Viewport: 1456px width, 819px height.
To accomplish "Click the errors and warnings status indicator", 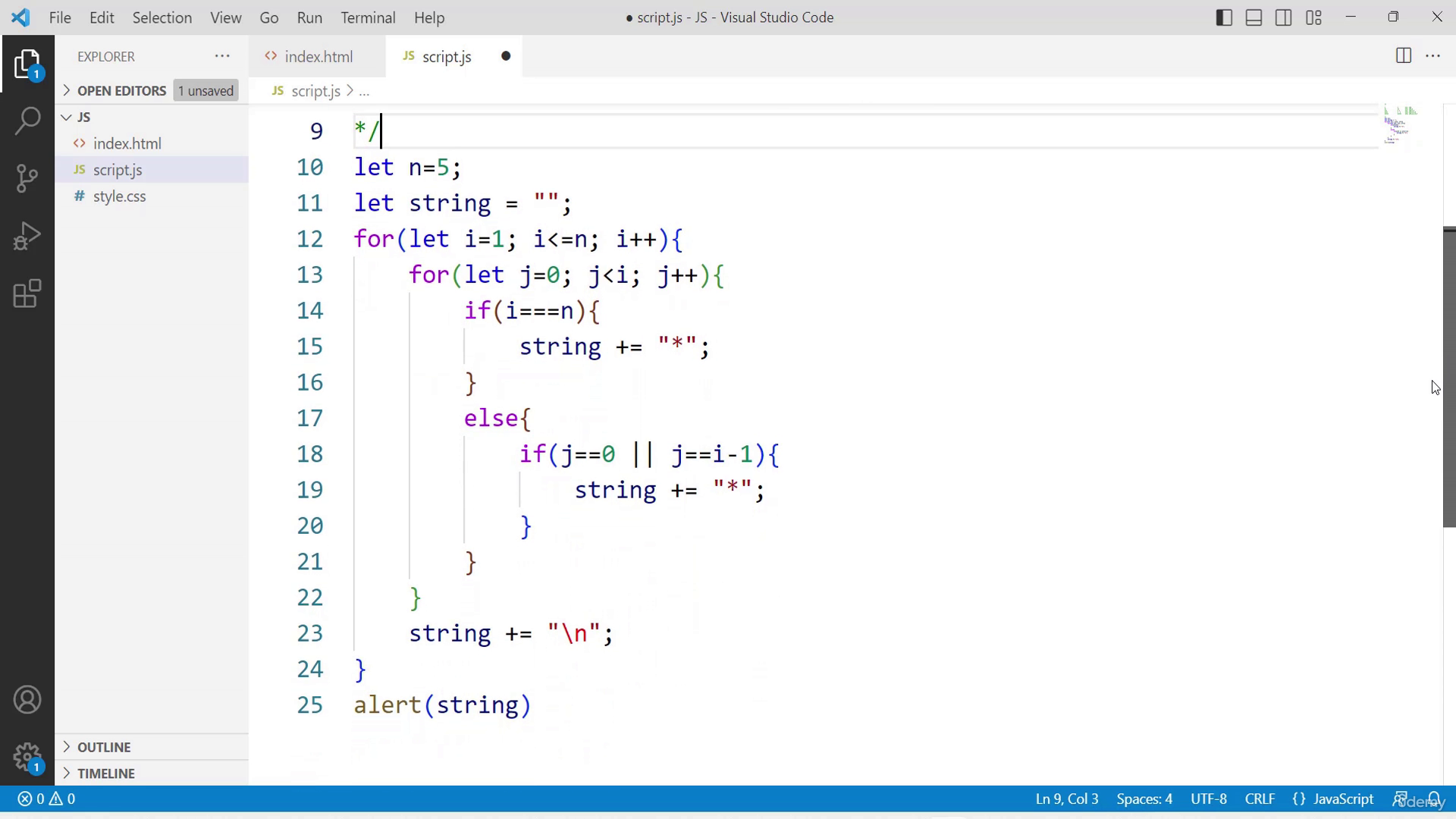I will [x=46, y=799].
